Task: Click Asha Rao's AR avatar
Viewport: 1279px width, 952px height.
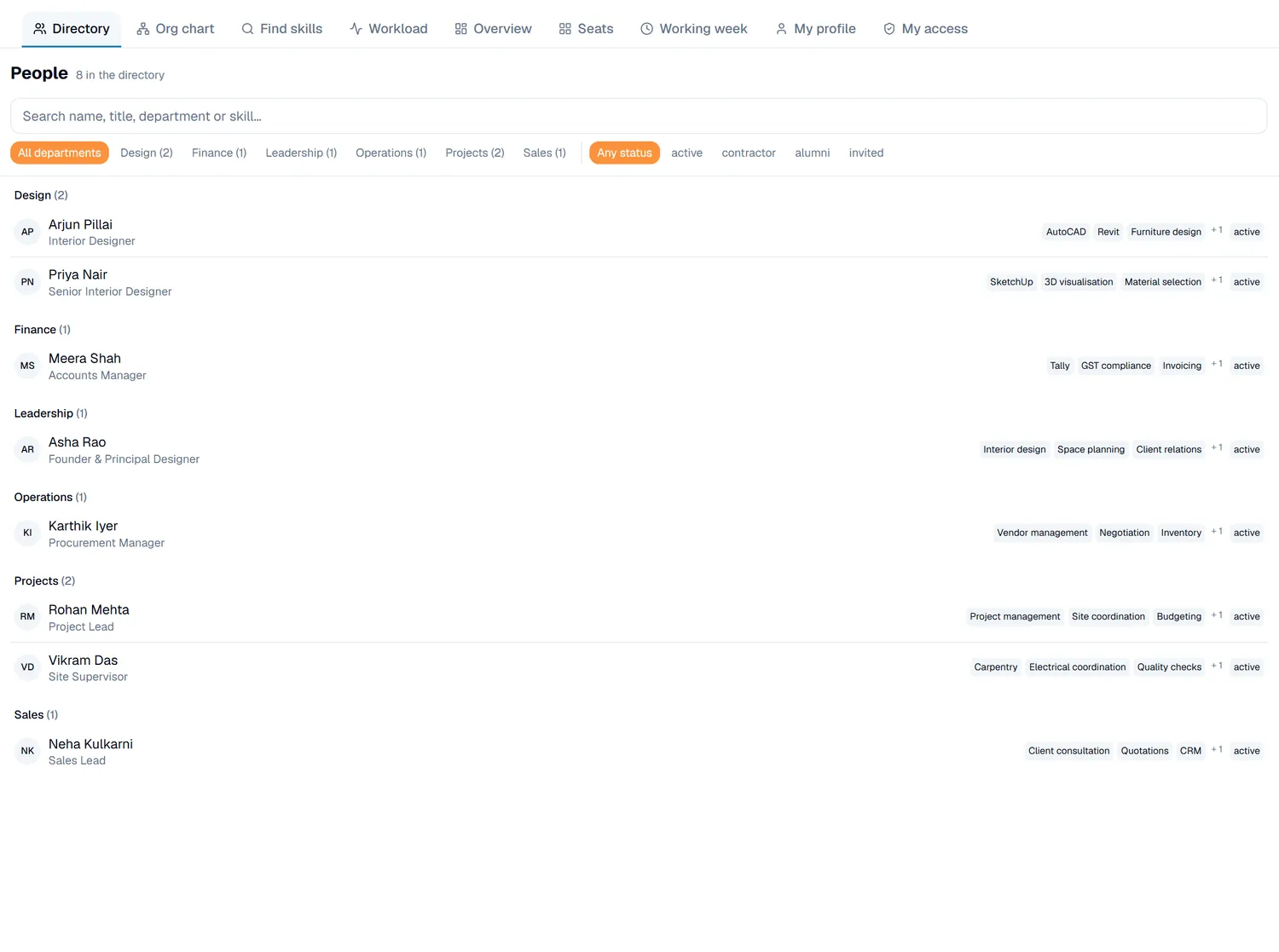Action: 27,449
